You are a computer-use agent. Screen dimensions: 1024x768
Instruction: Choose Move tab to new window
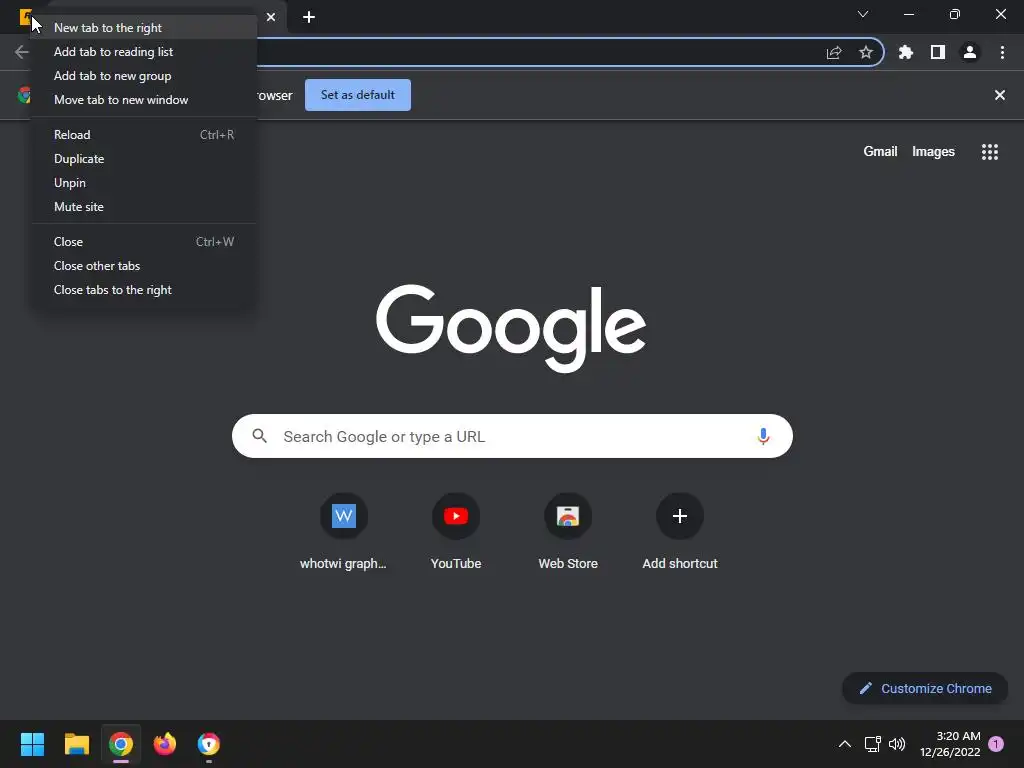tap(144, 100)
